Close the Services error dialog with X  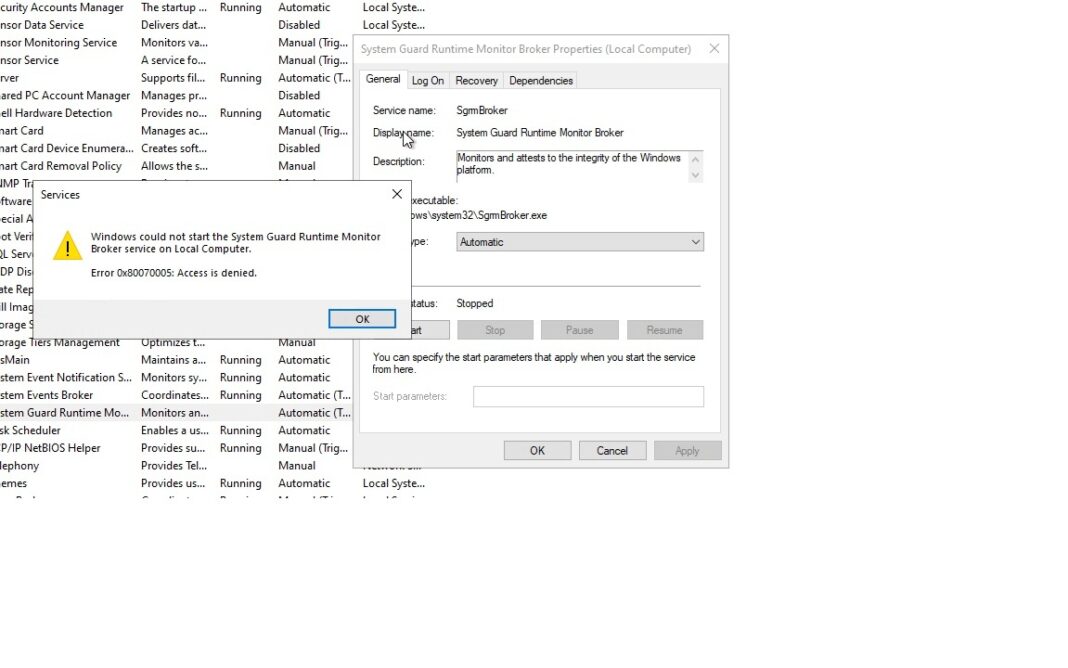pyautogui.click(x=396, y=193)
